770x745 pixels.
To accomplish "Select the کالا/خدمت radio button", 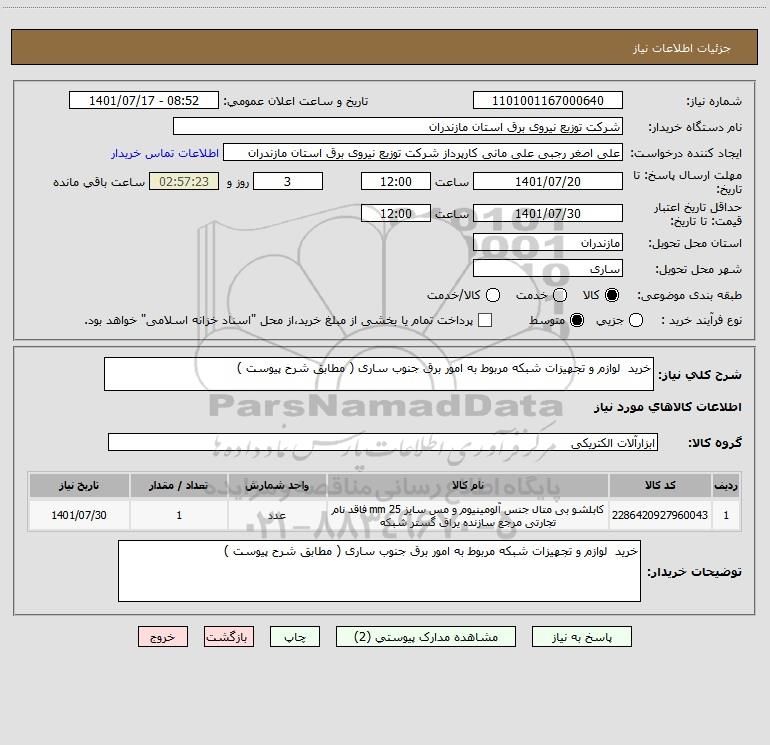I will coord(493,295).
